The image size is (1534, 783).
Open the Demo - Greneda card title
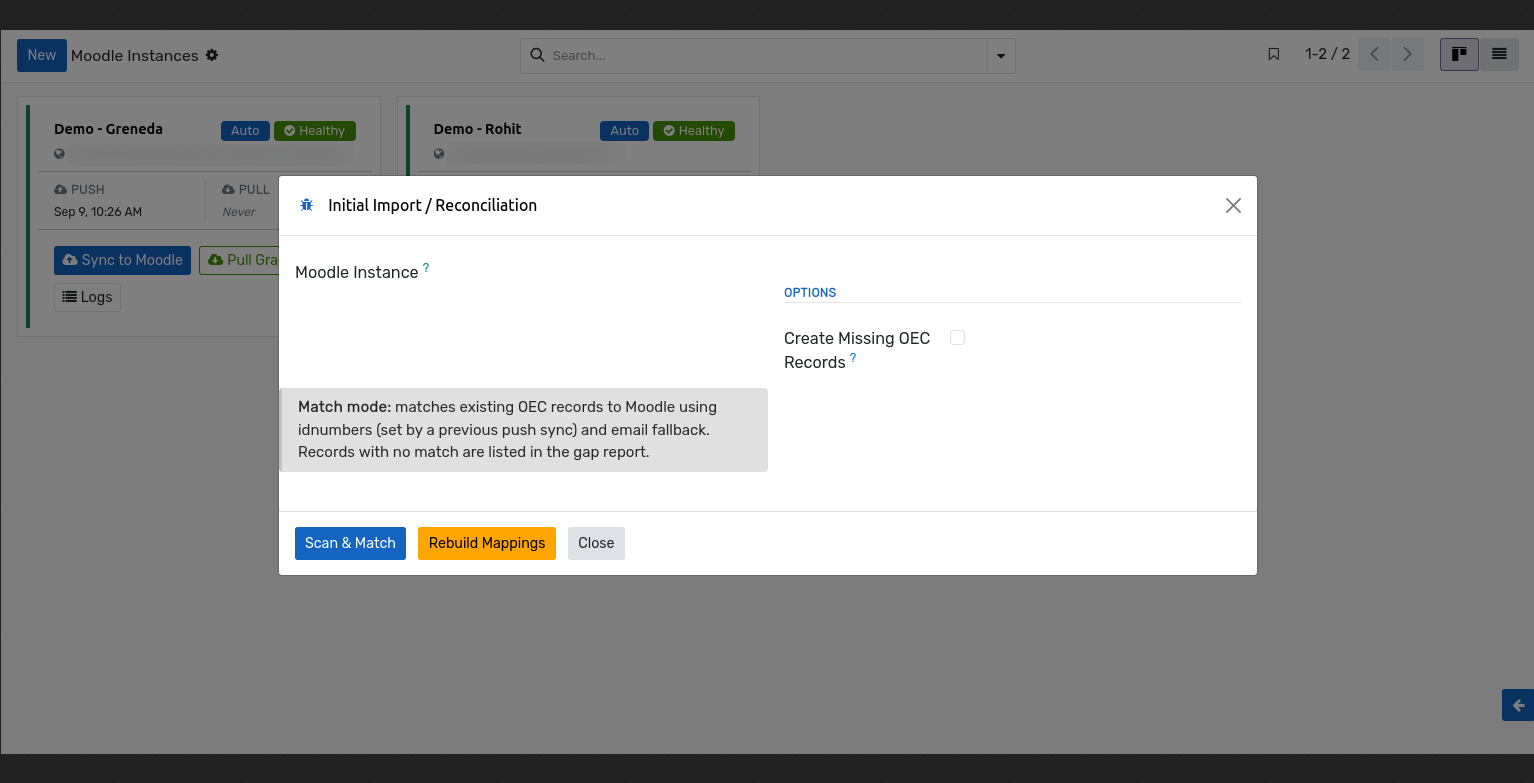(108, 129)
